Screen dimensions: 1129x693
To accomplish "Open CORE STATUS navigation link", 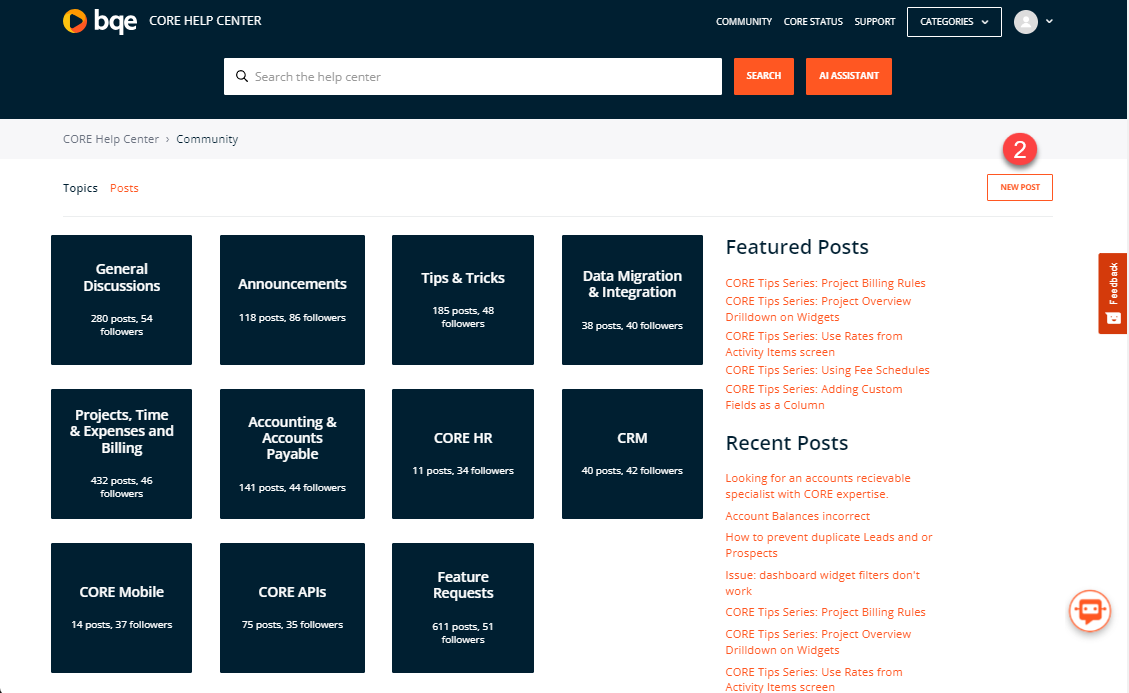I will tap(813, 22).
